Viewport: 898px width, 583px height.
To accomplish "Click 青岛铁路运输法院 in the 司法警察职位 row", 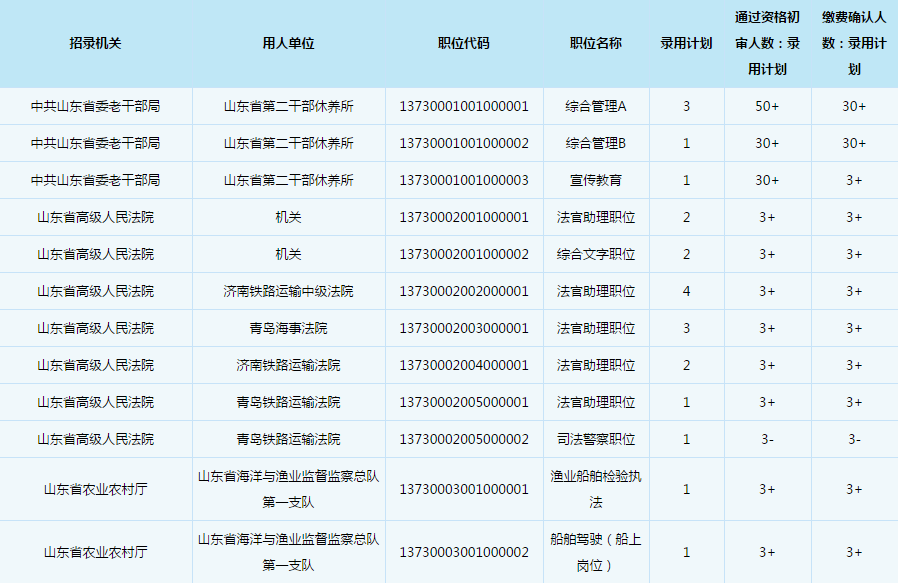I will (x=289, y=439).
